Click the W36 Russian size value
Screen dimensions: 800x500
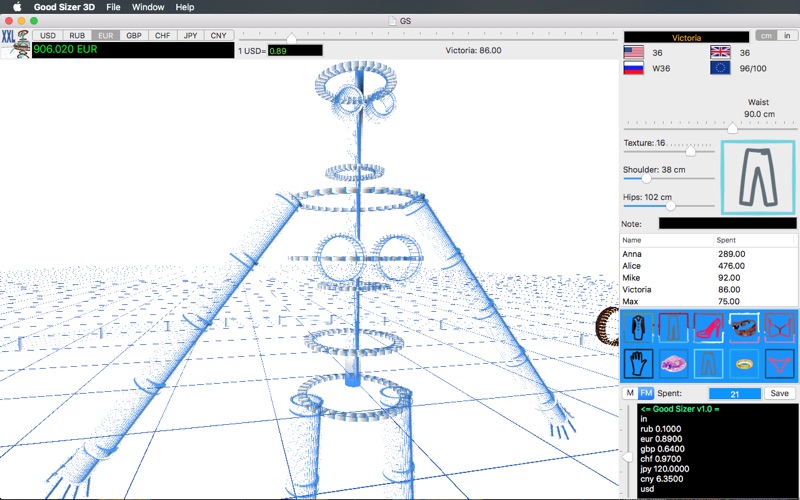pos(661,68)
